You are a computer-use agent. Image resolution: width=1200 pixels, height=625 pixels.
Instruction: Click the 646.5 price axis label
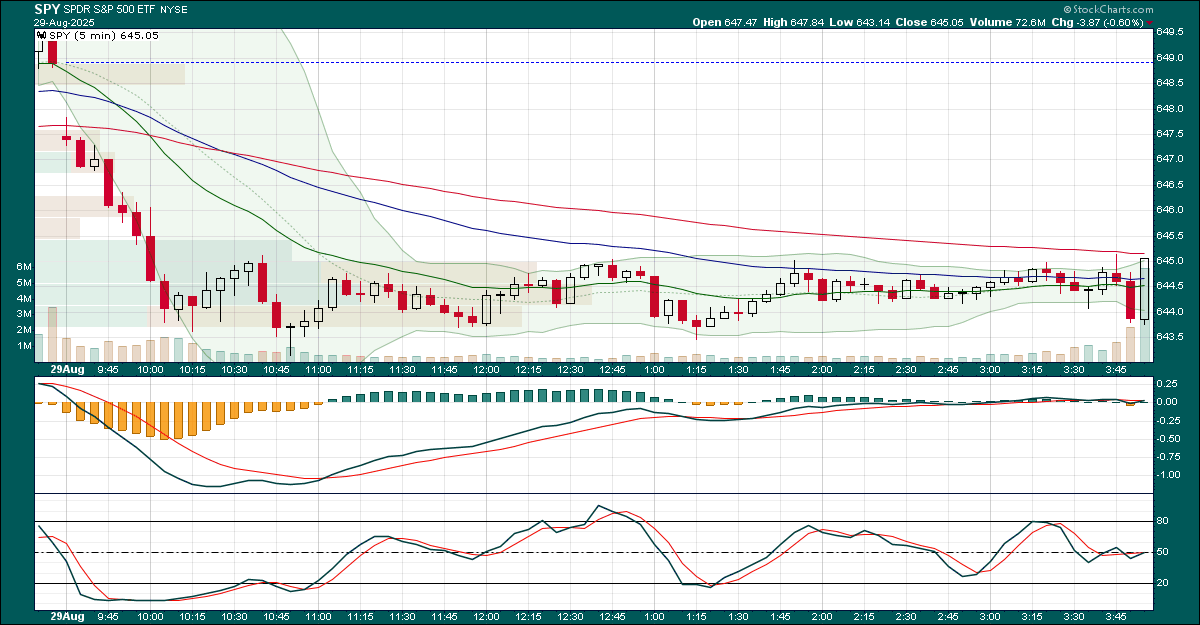point(1171,185)
